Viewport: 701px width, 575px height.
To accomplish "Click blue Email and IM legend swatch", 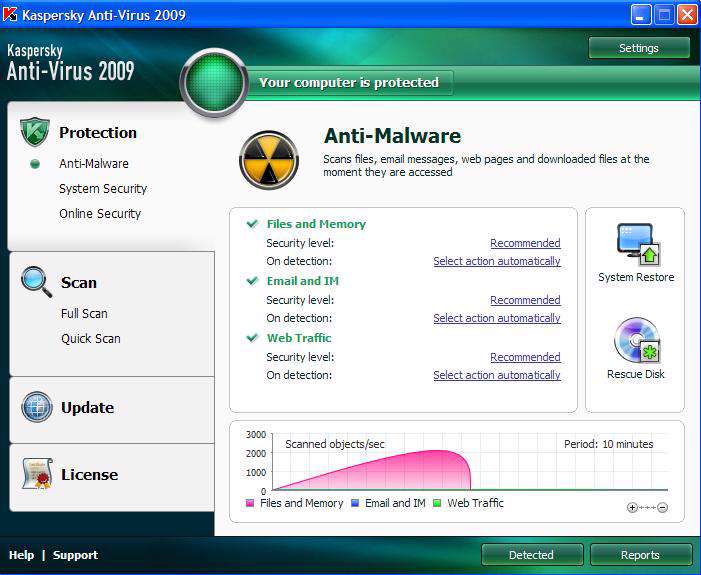I will click(x=355, y=503).
